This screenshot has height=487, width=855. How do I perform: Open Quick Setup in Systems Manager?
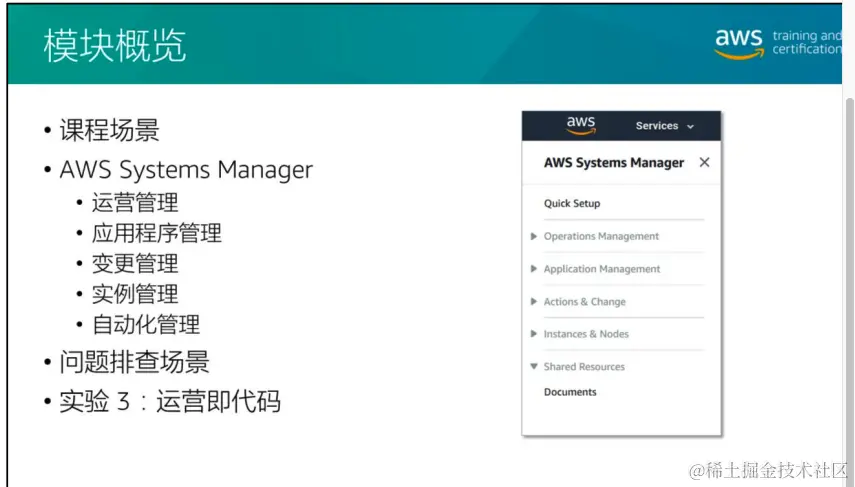[x=572, y=203]
